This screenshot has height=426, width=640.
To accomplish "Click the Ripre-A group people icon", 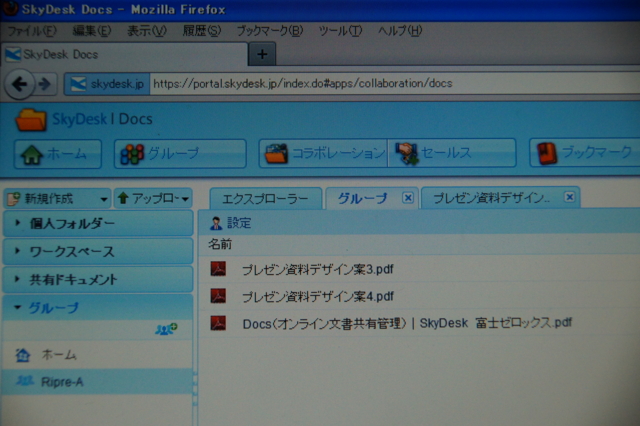I will [25, 381].
